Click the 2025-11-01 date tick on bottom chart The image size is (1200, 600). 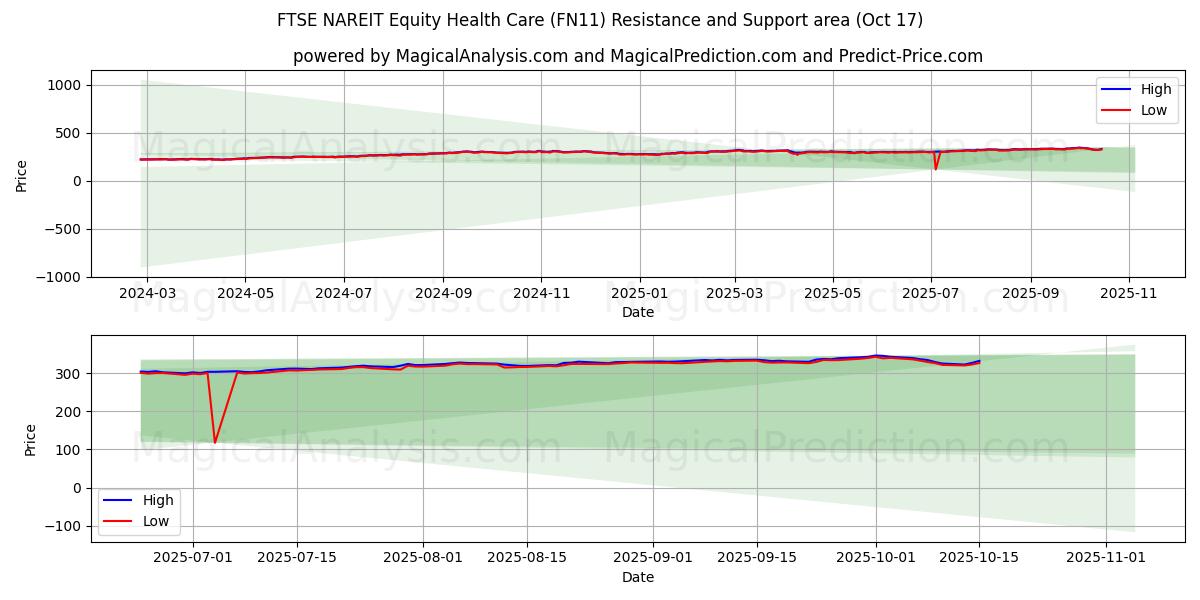tap(1105, 559)
